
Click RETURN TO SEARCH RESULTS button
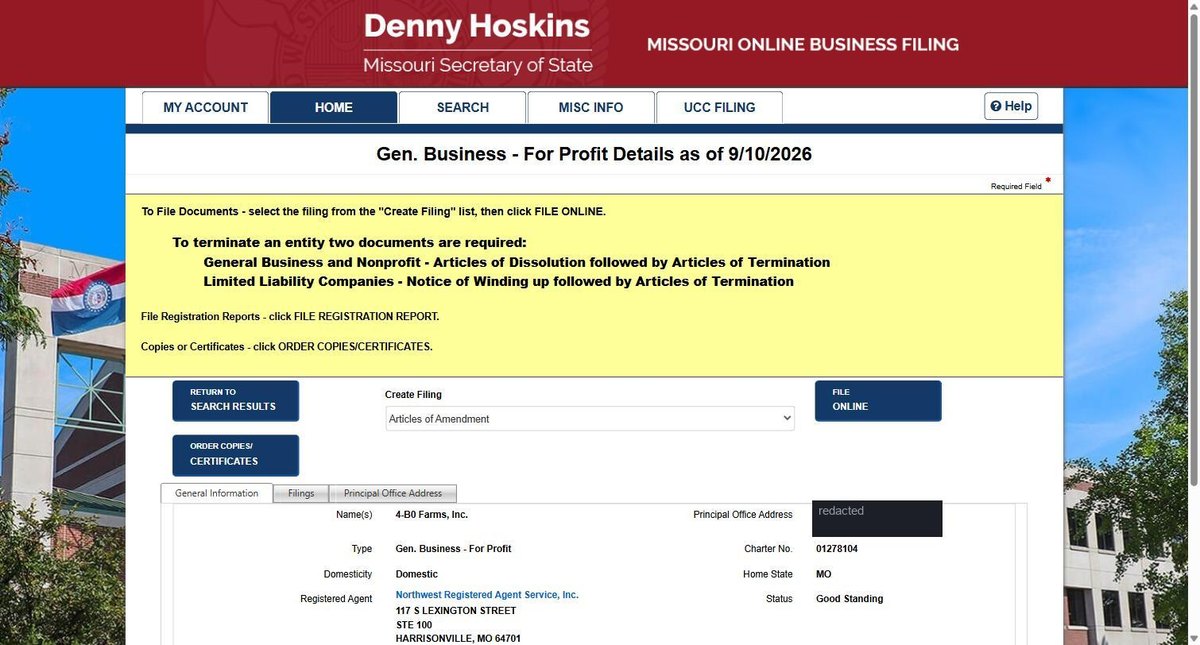[x=235, y=400]
